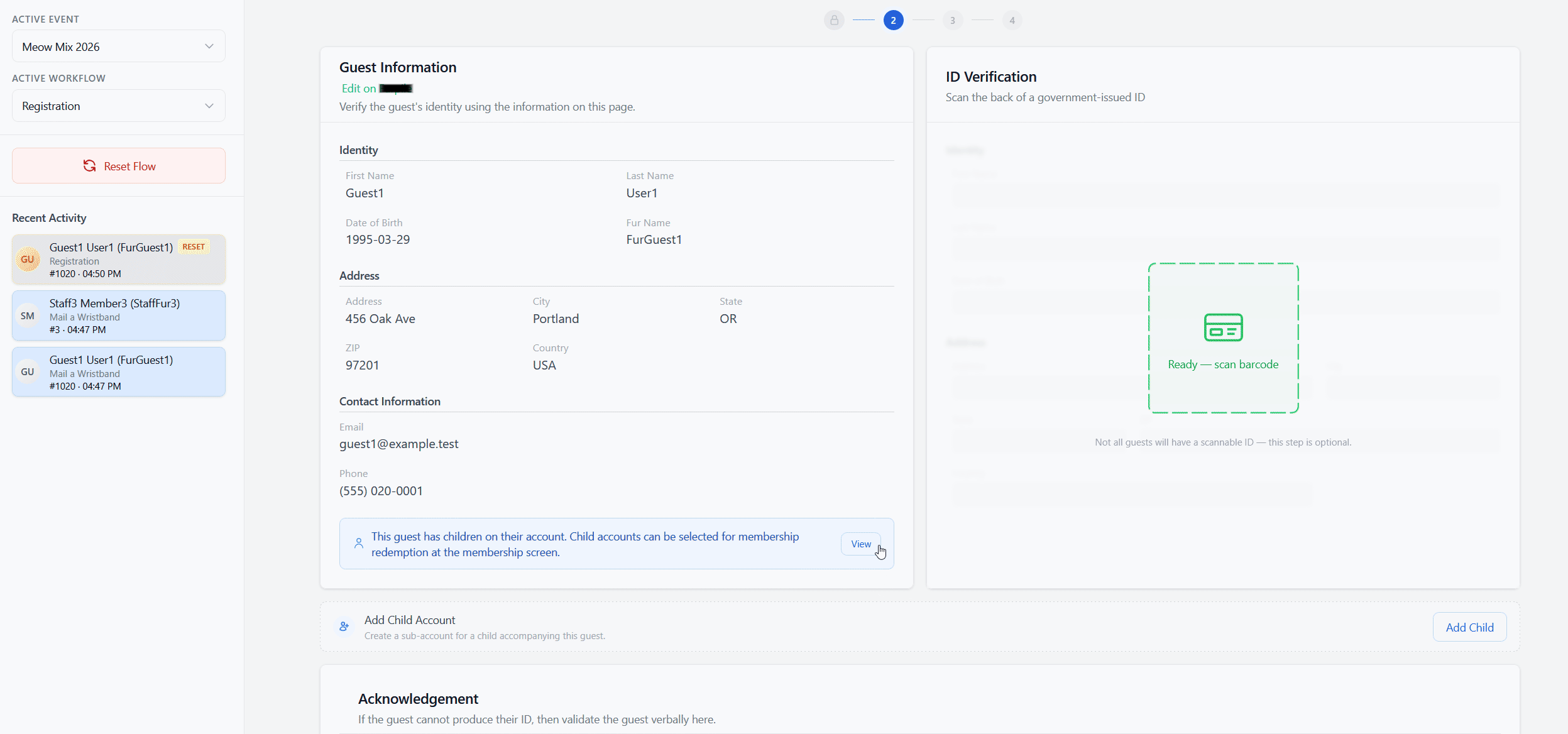Click the City value Portland
This screenshot has width=1568, height=734.
pos(556,319)
